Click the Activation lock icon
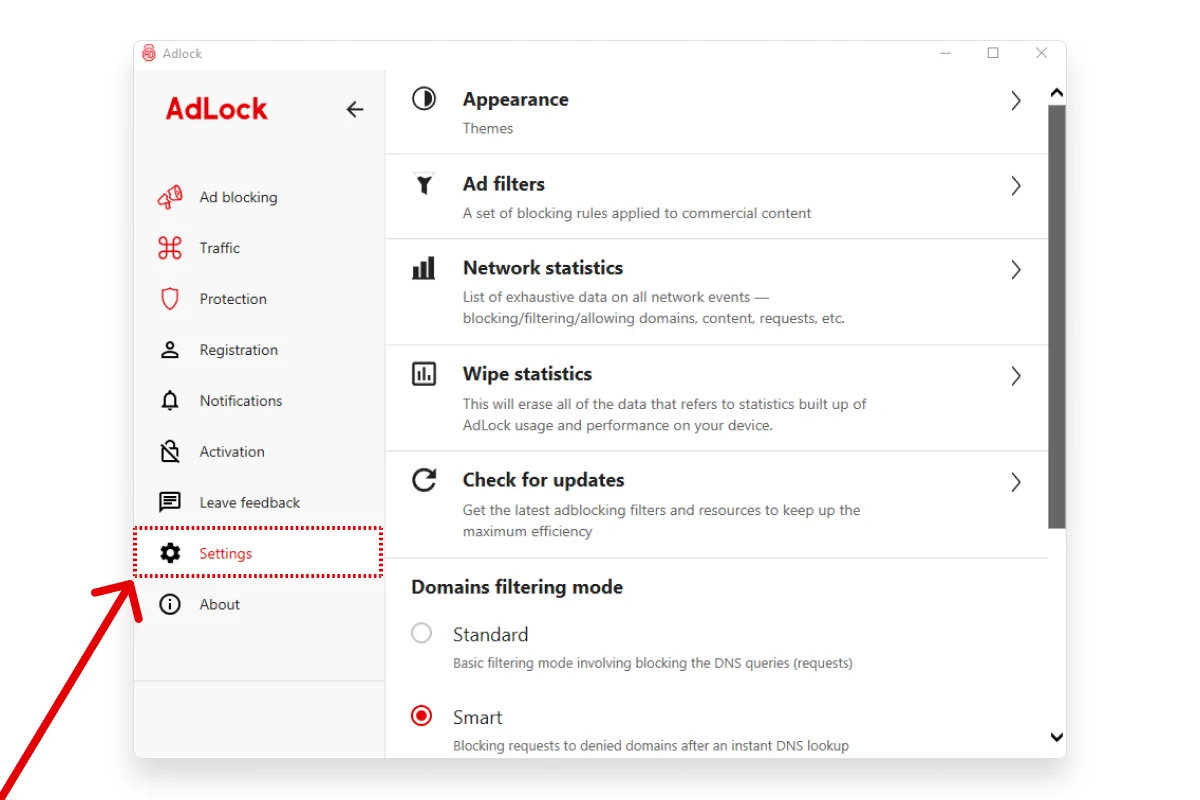 point(170,452)
